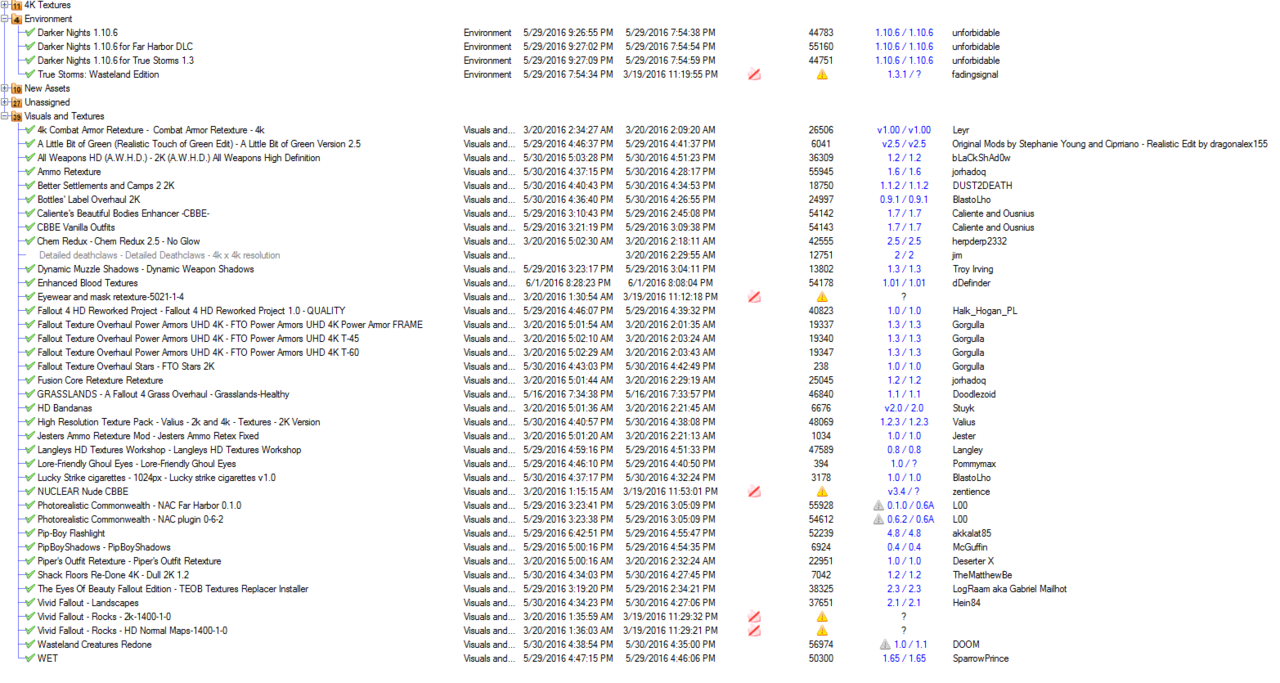Click author name SparrowPrince
Viewport: 1280px width, 683px height.
coord(980,658)
